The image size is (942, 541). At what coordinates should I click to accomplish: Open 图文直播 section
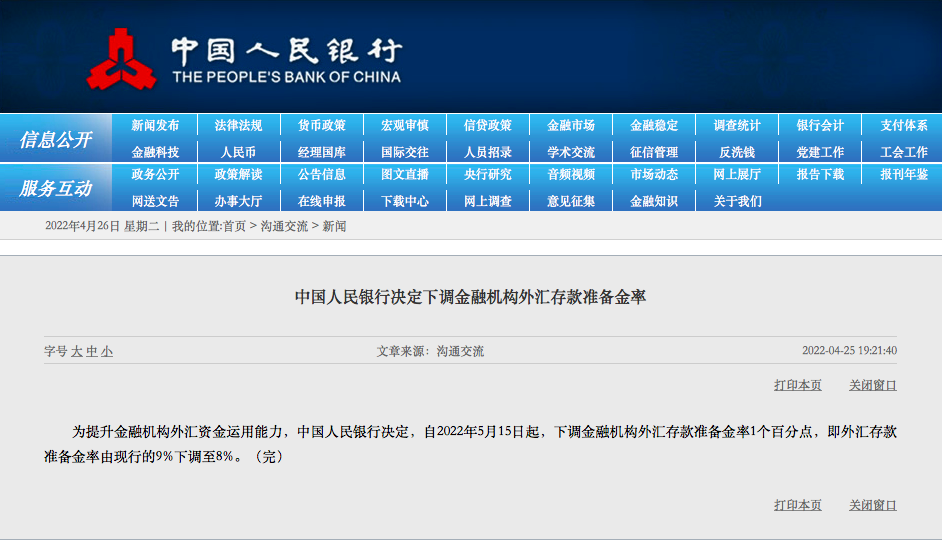[x=405, y=175]
